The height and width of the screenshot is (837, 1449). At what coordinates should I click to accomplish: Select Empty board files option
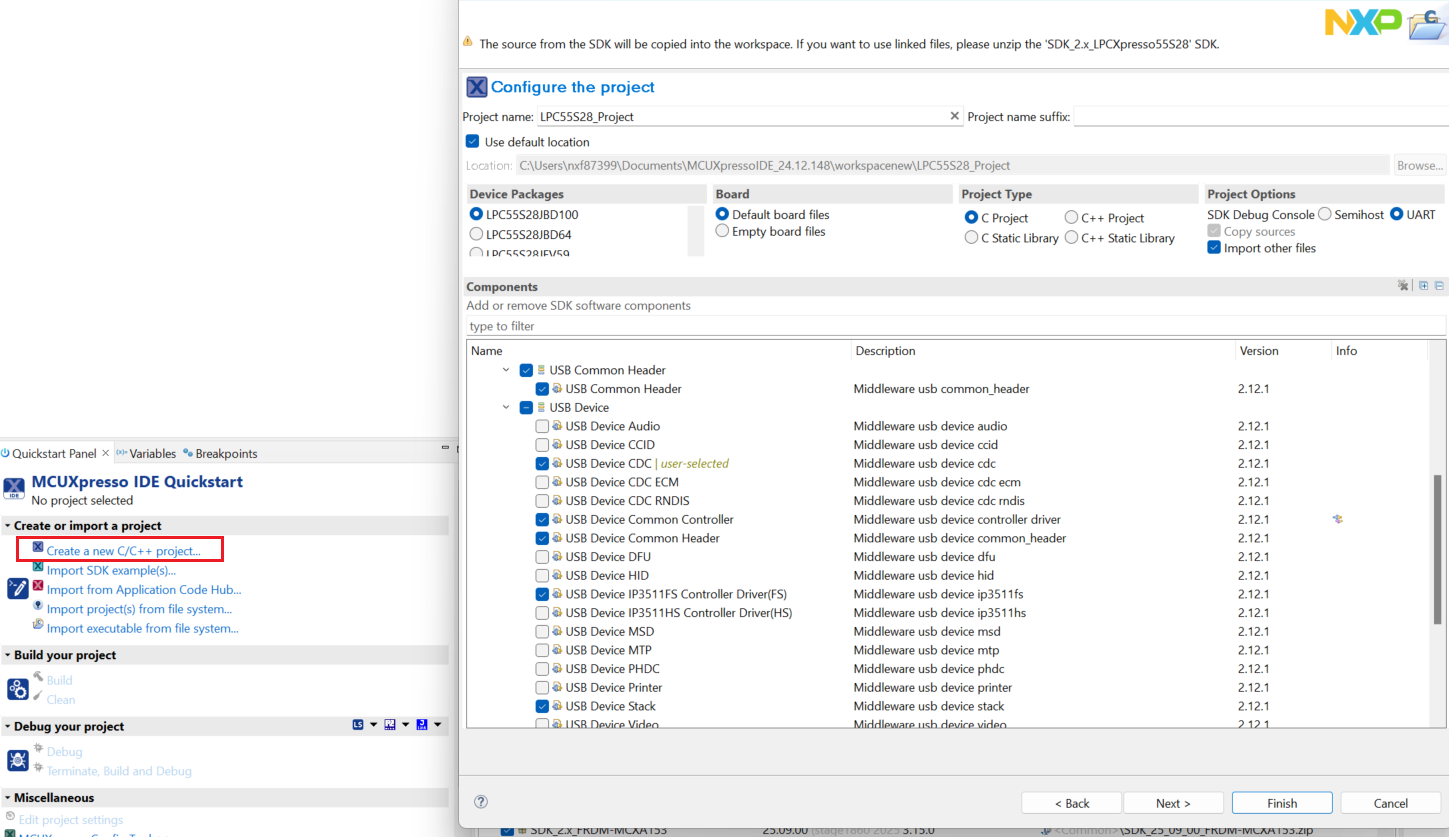[722, 231]
